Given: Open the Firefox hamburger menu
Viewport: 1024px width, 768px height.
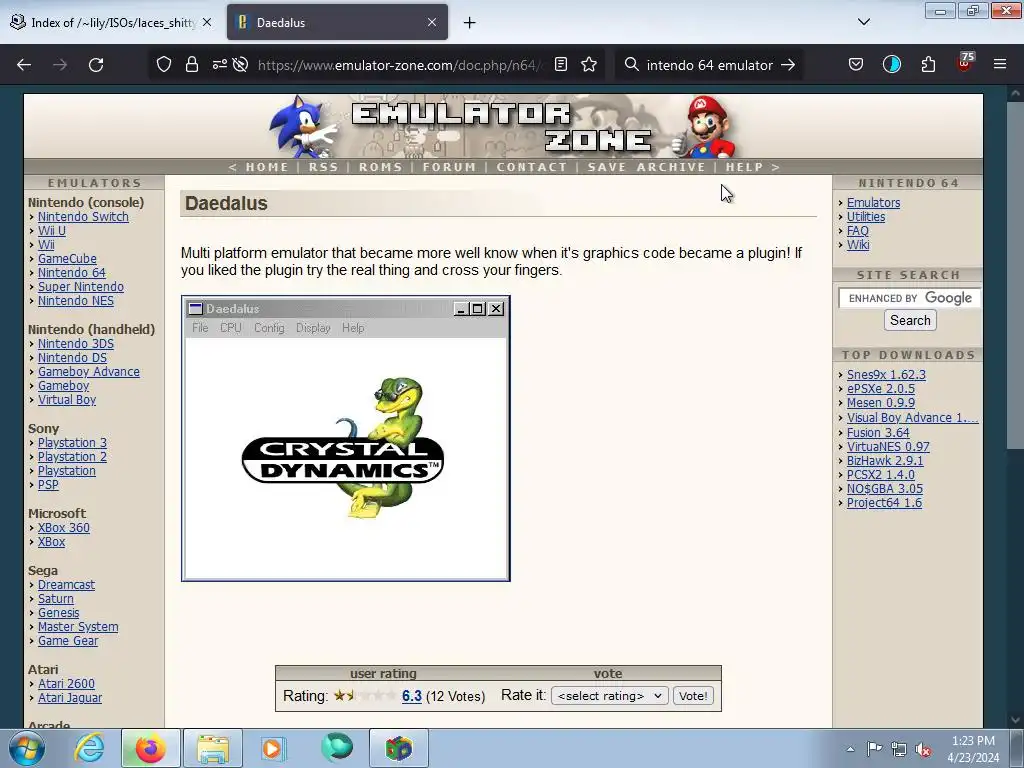Looking at the screenshot, I should (1000, 65).
